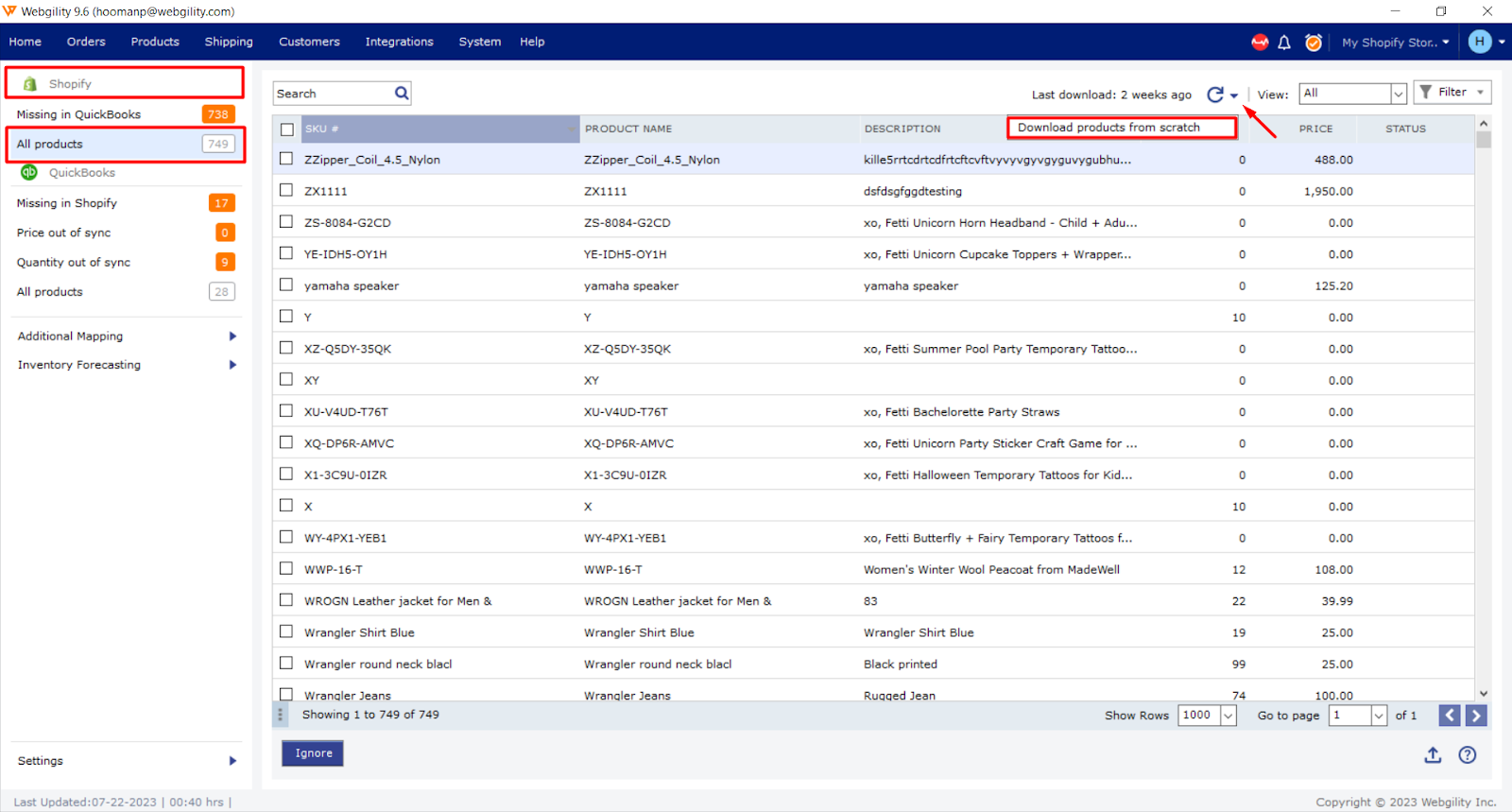Image resolution: width=1512 pixels, height=812 pixels.
Task: Check the XQ-DP6R-AMVC row checkbox
Action: [286, 442]
